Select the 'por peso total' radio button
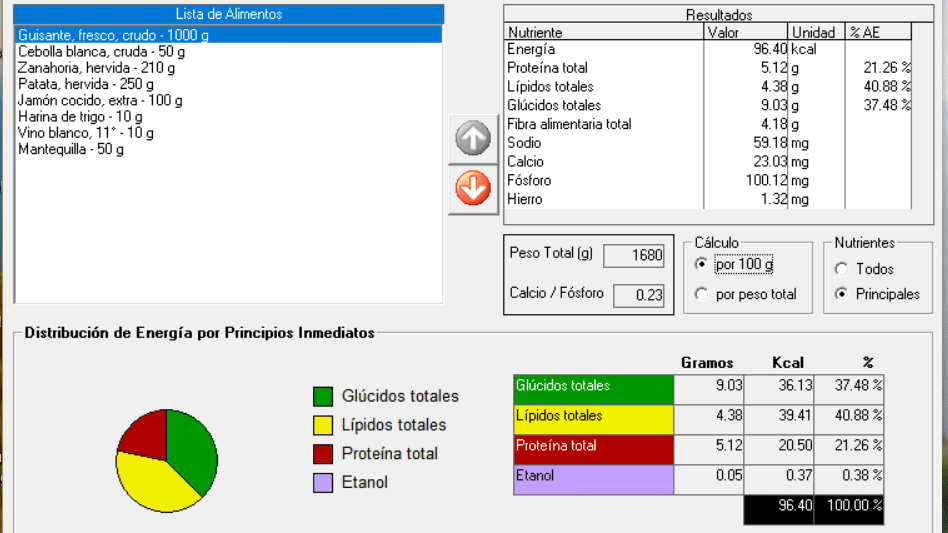Screen dimensions: 948x533 click(702, 294)
